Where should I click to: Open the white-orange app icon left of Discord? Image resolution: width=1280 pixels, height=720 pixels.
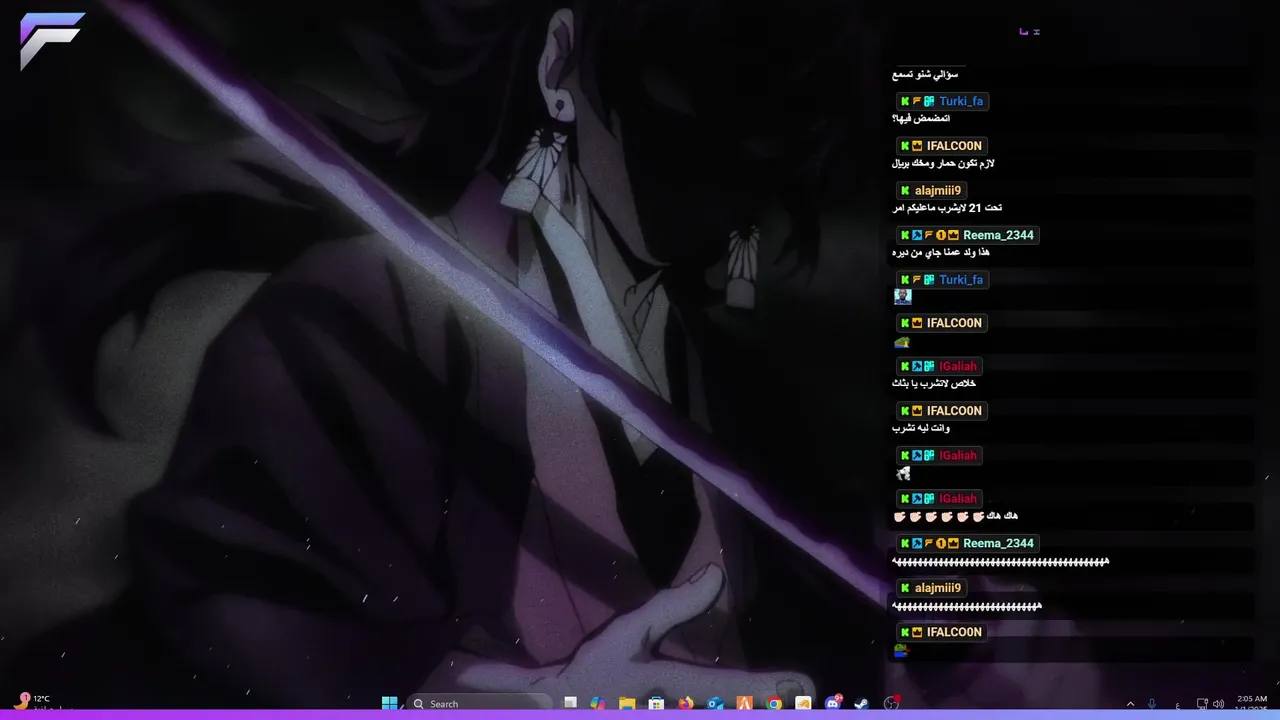tap(803, 703)
